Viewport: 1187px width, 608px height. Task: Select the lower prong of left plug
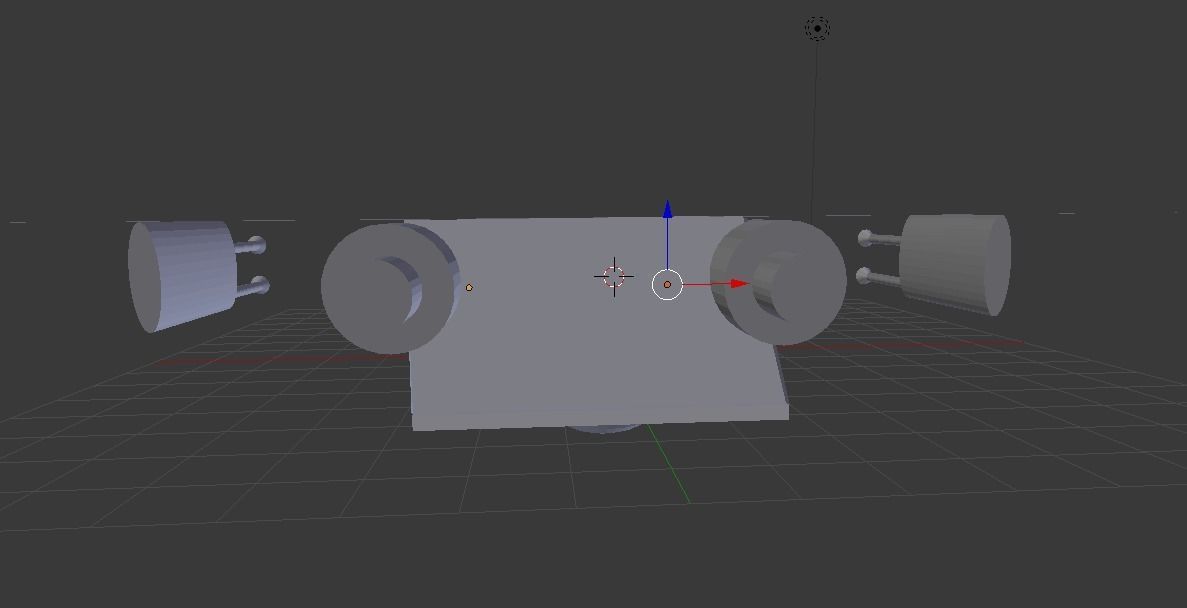253,286
